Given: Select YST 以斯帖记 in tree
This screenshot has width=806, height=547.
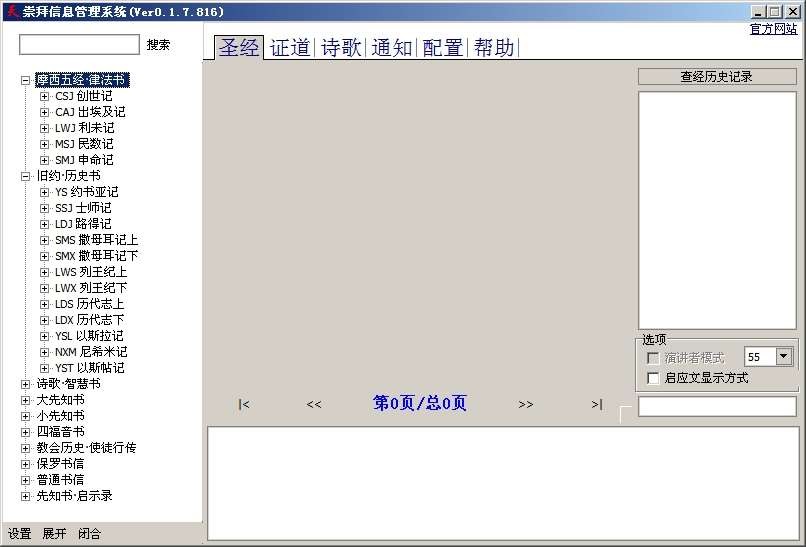Looking at the screenshot, I should [89, 368].
